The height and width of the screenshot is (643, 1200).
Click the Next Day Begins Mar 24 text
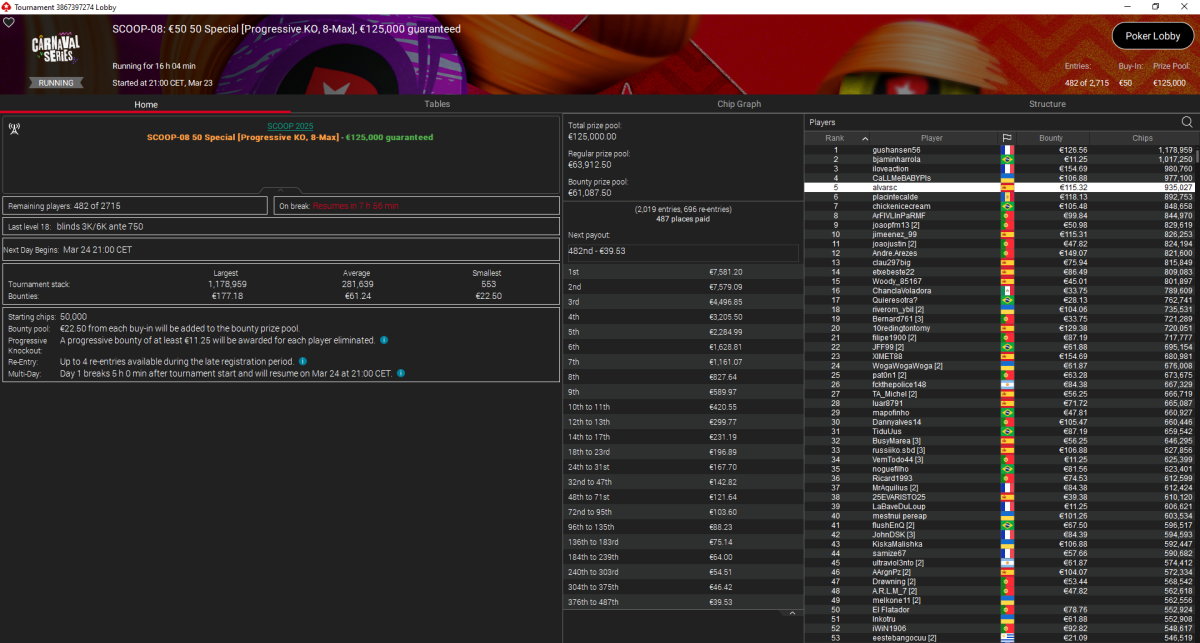point(69,250)
